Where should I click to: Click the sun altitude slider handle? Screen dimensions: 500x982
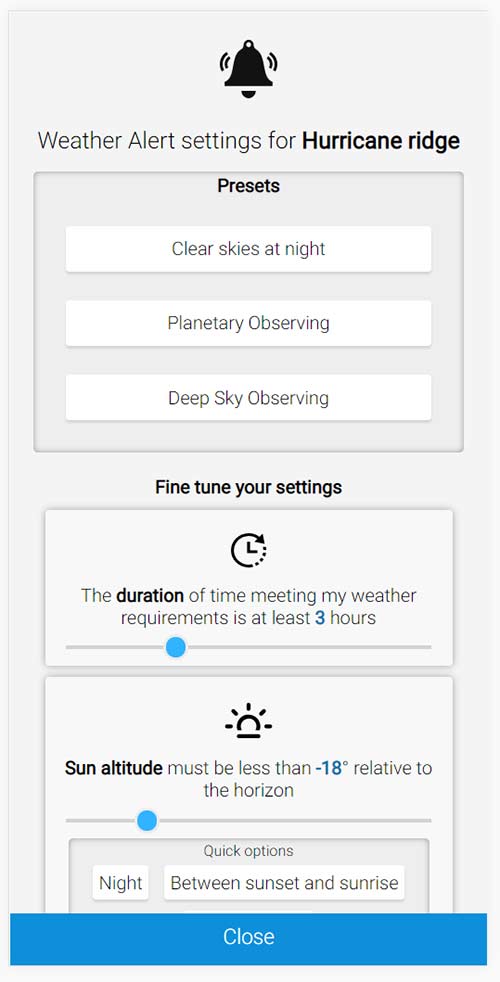point(147,820)
